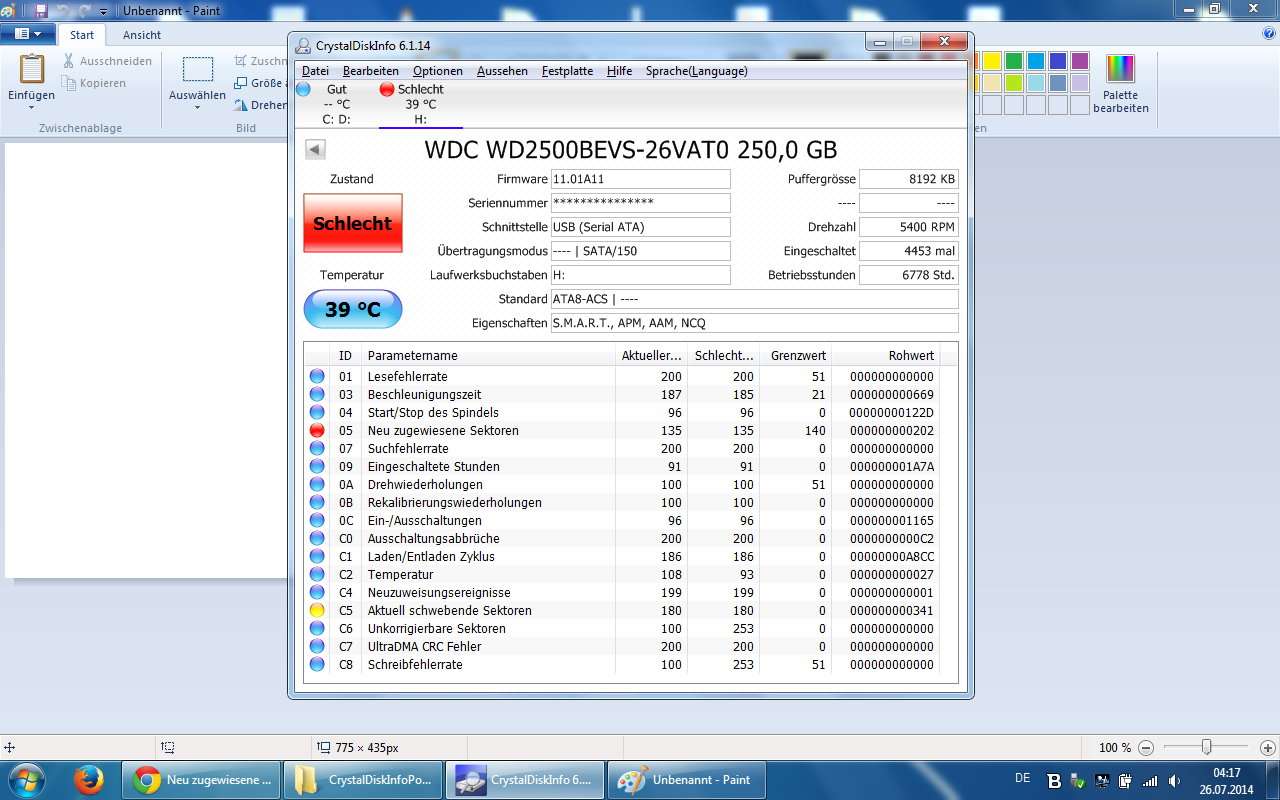Image resolution: width=1280 pixels, height=800 pixels.
Task: Open the Hilfe menu
Action: 619,71
